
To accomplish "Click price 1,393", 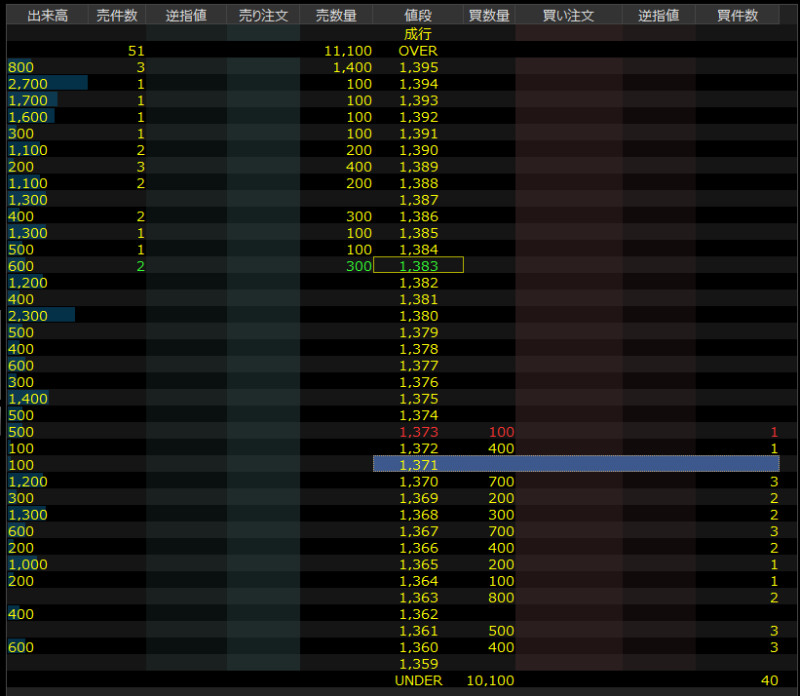I will (418, 101).
